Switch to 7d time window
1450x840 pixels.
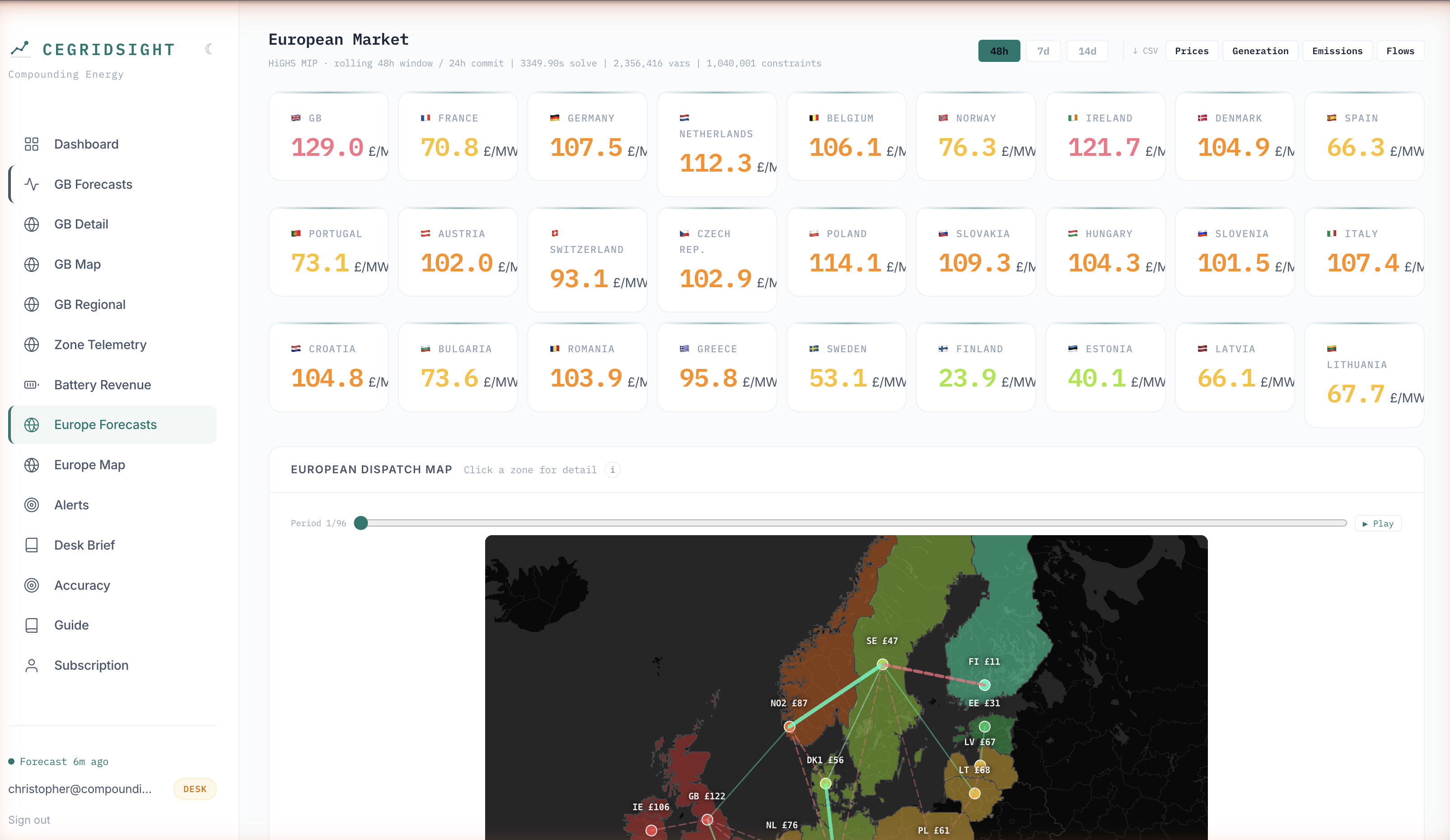click(1043, 51)
